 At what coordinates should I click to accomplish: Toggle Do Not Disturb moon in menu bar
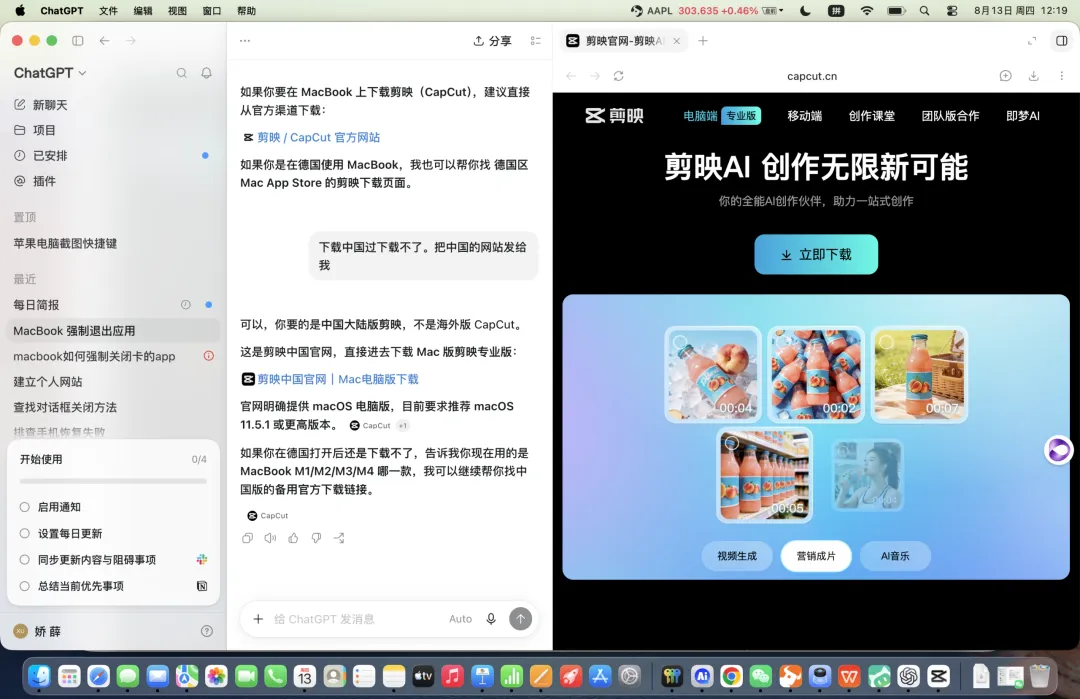805,11
